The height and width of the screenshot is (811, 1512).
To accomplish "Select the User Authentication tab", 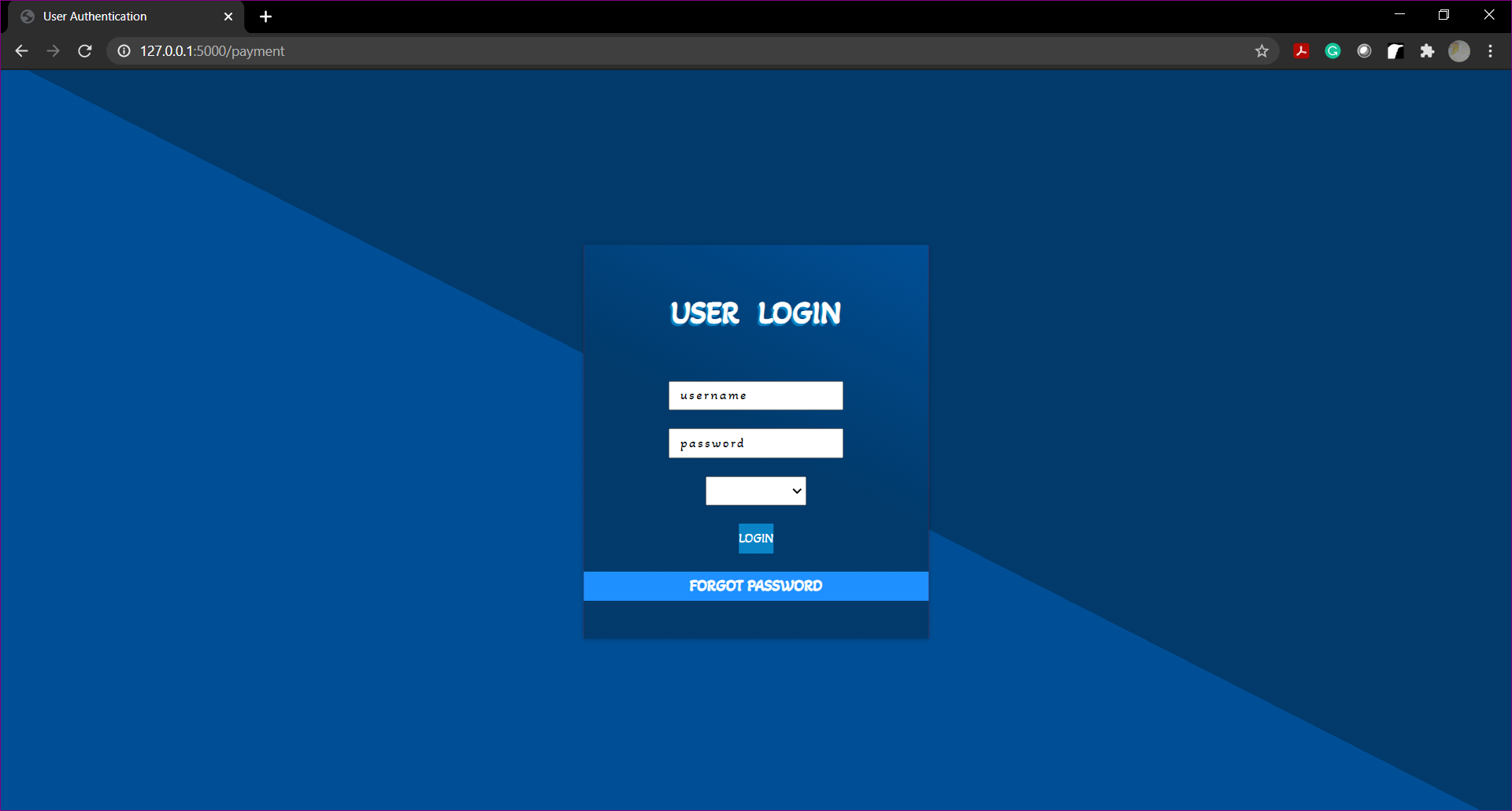I will (x=126, y=17).
